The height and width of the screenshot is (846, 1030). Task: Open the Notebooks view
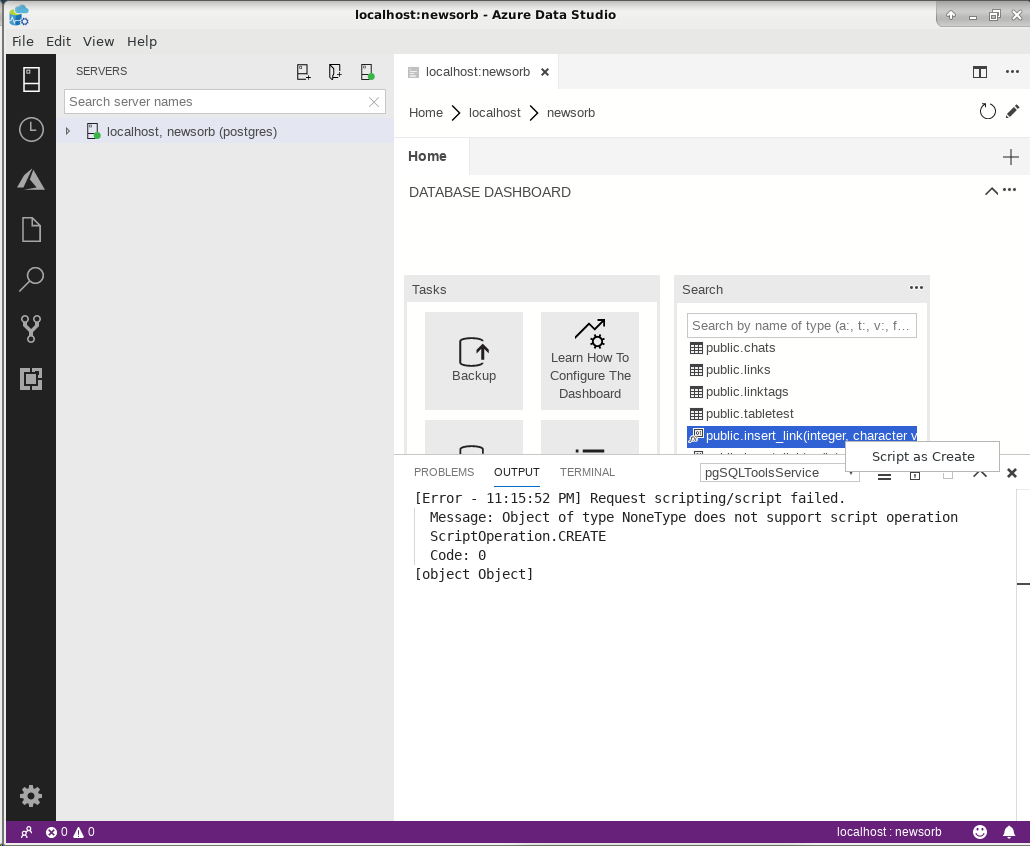[31, 229]
